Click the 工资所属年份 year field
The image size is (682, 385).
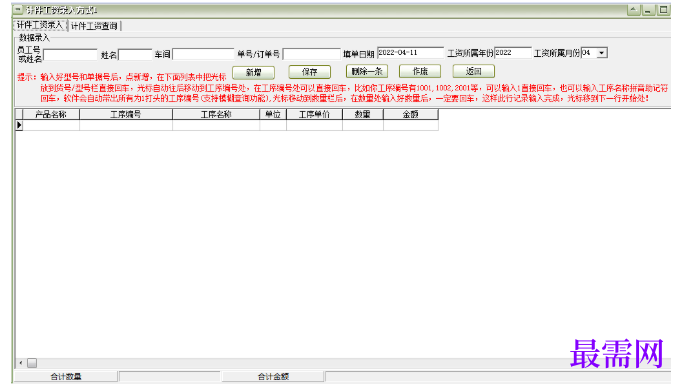point(512,53)
